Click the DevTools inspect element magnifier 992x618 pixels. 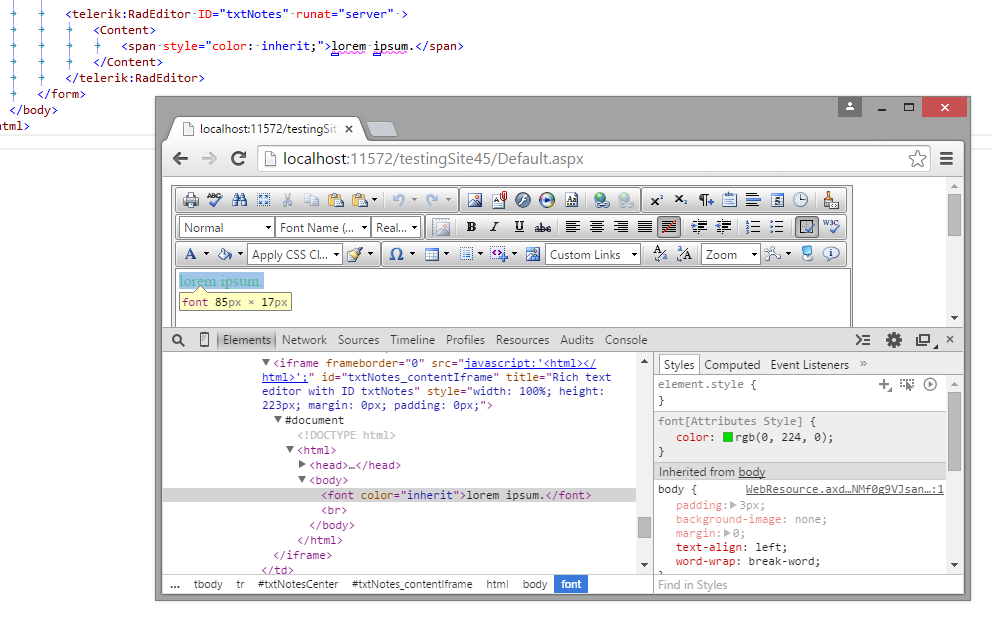(x=178, y=340)
